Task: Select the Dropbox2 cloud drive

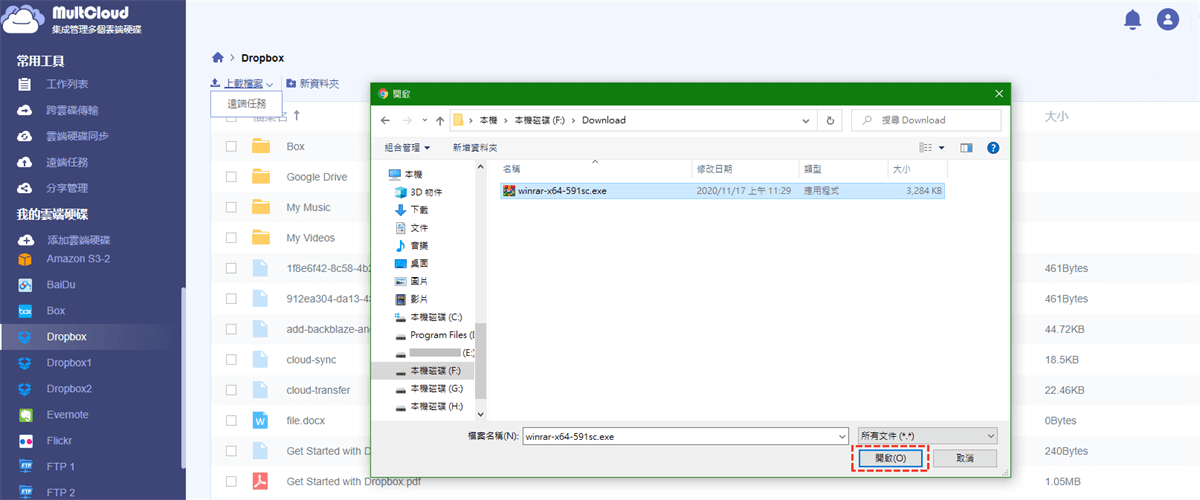Action: click(69, 389)
